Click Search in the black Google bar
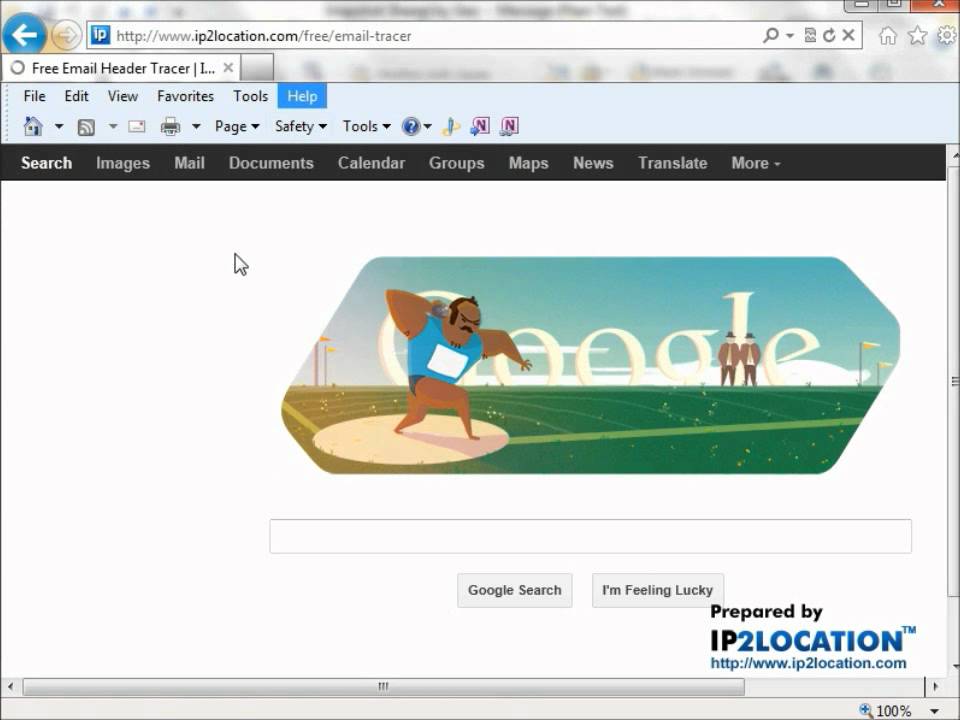The image size is (960, 720). 47,163
